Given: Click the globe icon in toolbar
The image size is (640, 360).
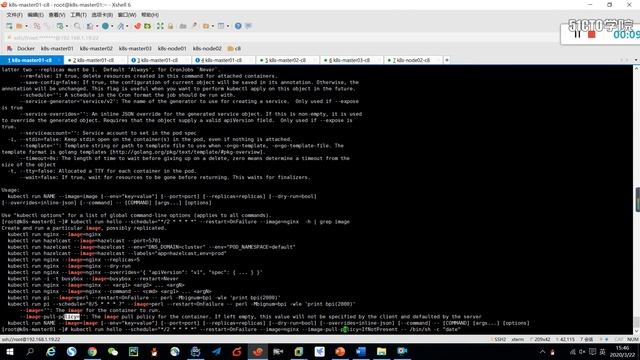Looking at the screenshot, I should [x=105, y=26].
